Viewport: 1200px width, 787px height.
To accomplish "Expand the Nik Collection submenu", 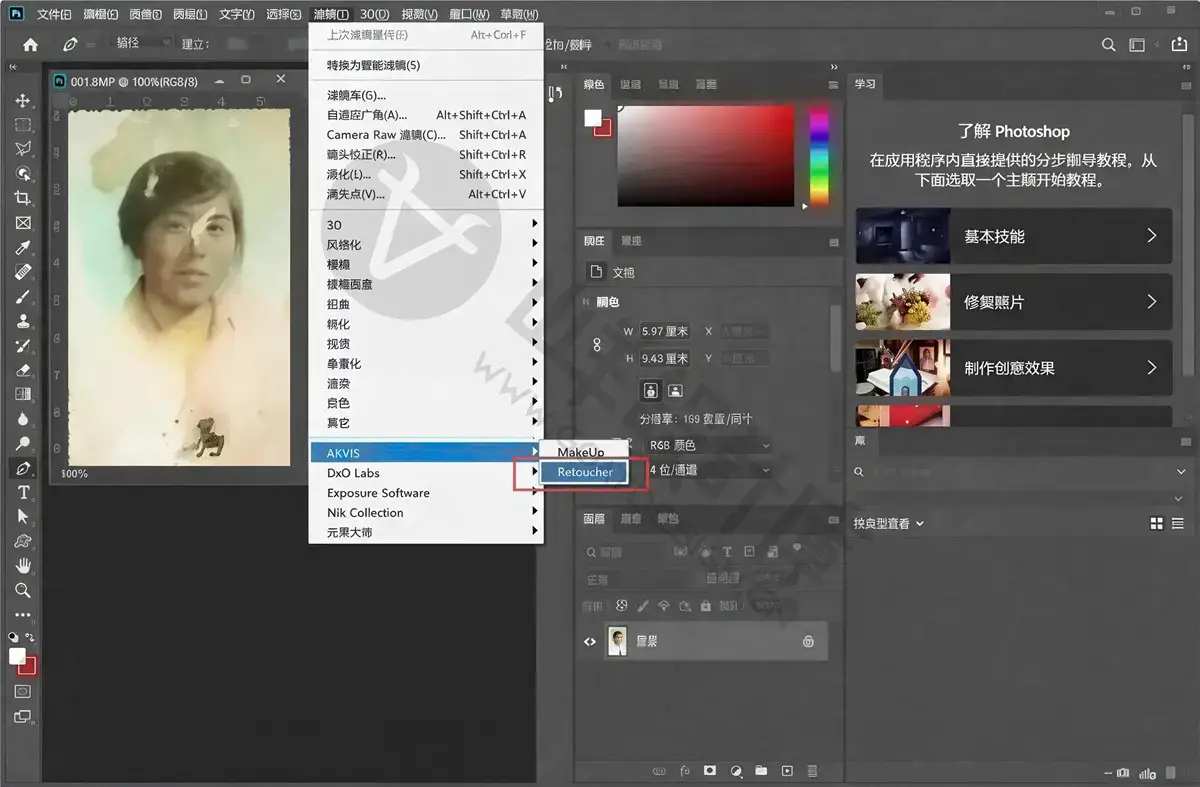I will 425,513.
